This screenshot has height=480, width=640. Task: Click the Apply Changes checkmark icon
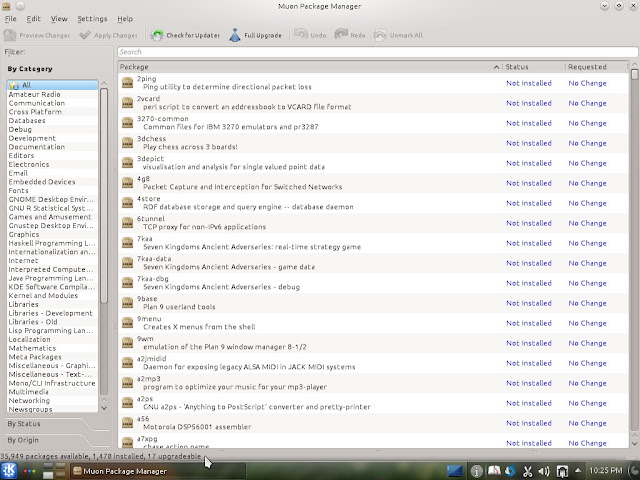point(85,35)
